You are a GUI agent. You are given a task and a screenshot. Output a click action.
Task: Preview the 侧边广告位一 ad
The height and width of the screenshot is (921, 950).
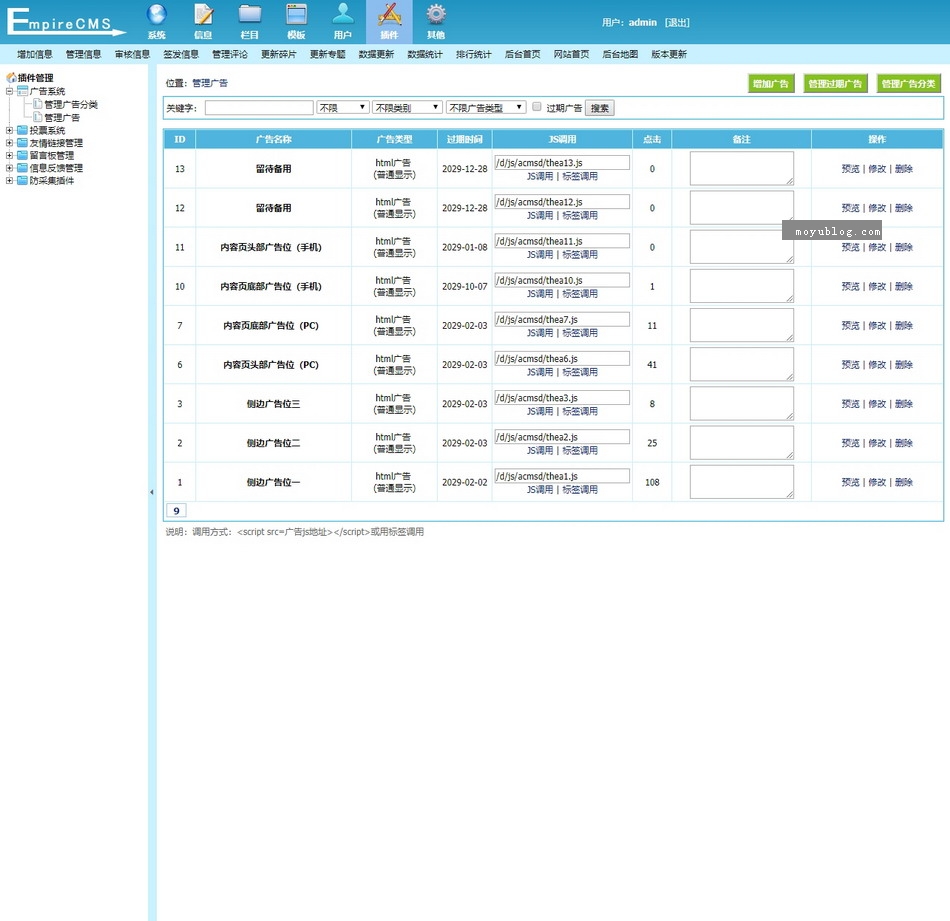pos(850,482)
